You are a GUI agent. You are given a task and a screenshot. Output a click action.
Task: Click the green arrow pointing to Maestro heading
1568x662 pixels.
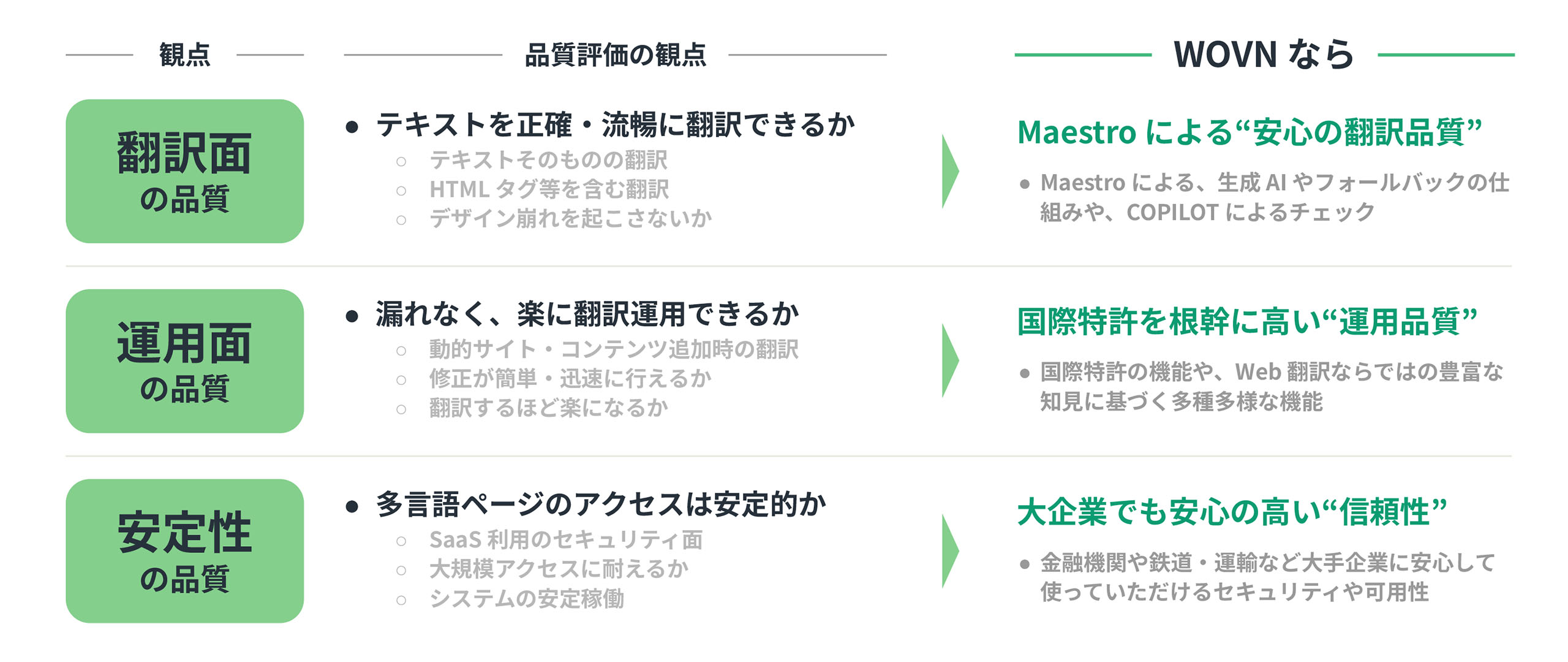[x=949, y=172]
